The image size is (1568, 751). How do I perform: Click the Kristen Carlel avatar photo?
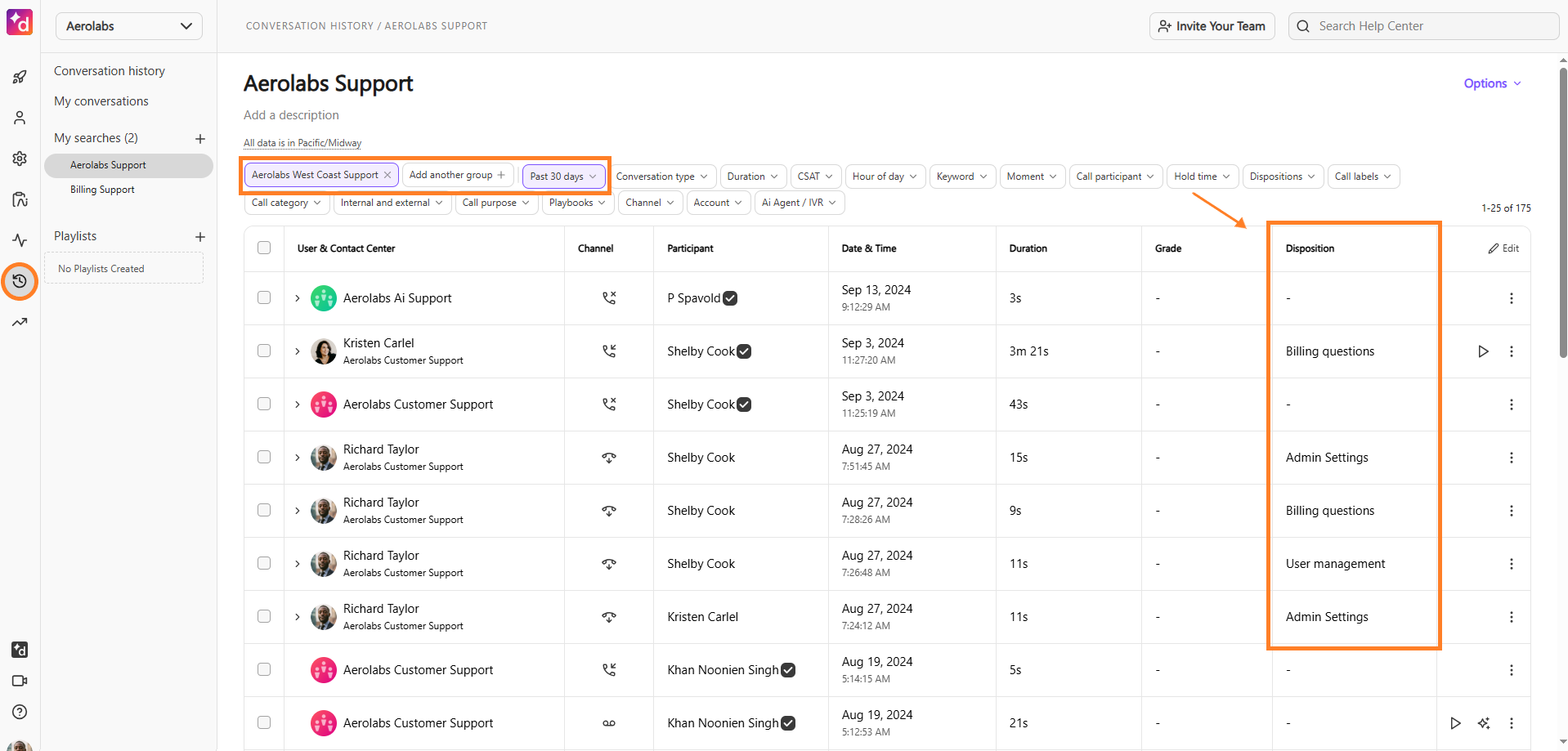[324, 351]
